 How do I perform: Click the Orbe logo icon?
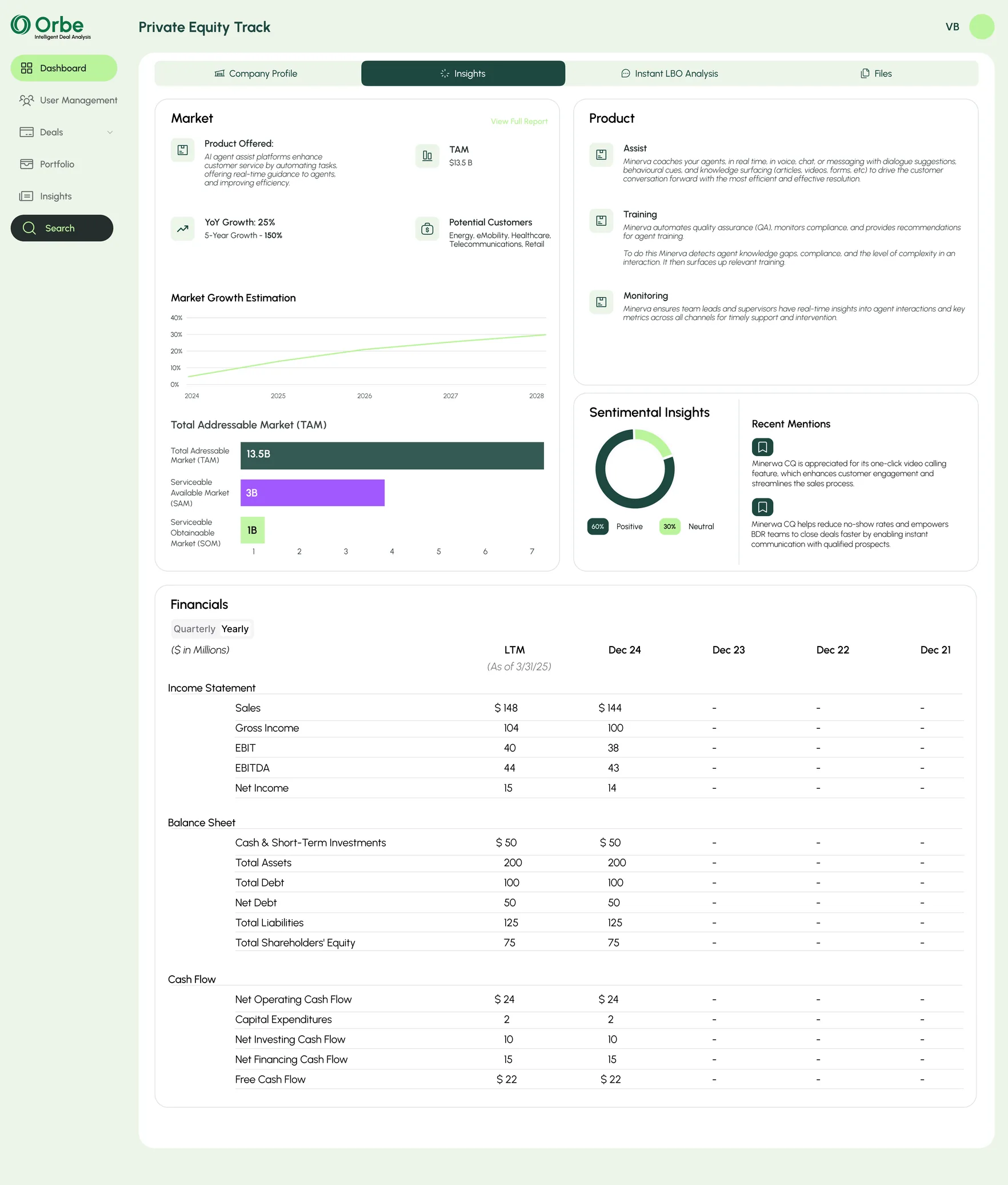pyautogui.click(x=21, y=25)
